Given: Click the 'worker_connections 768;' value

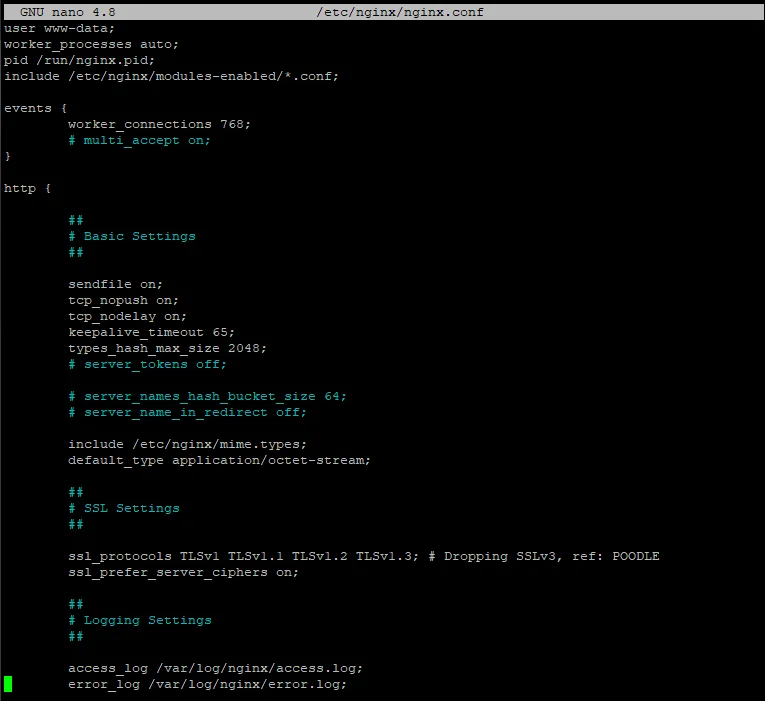Looking at the screenshot, I should 159,124.
